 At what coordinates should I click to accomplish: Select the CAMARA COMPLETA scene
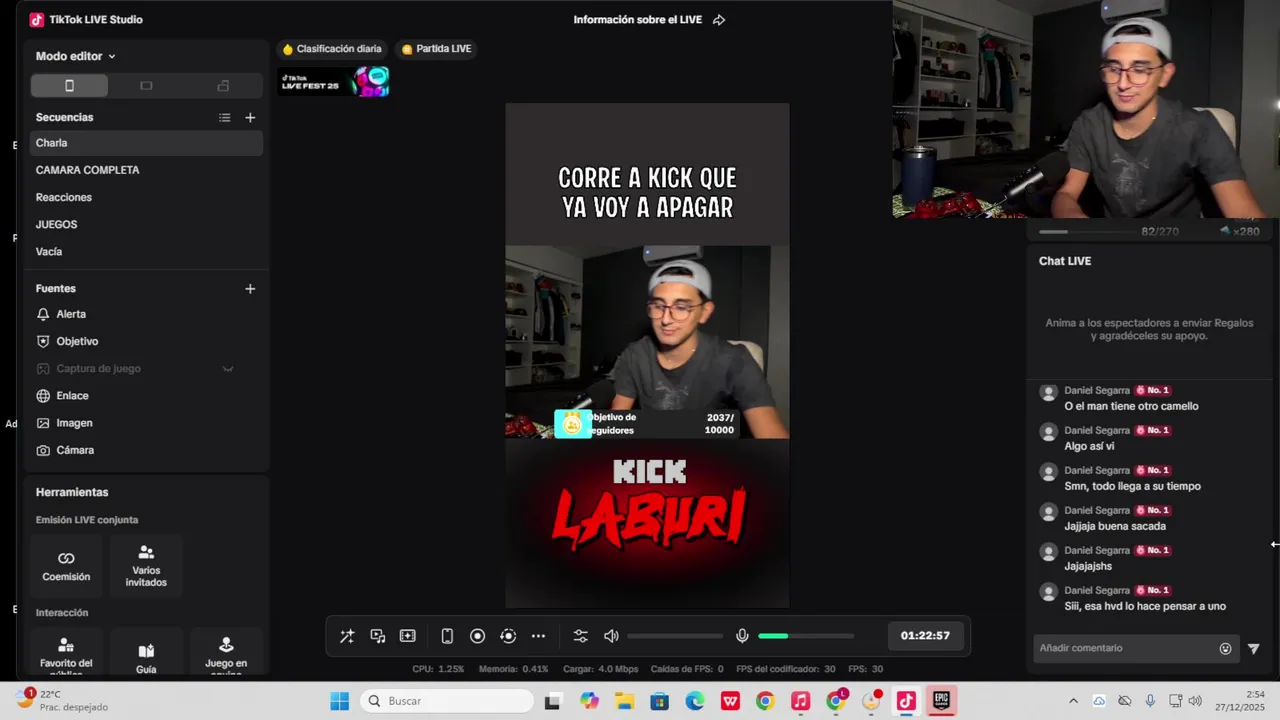tap(146, 170)
